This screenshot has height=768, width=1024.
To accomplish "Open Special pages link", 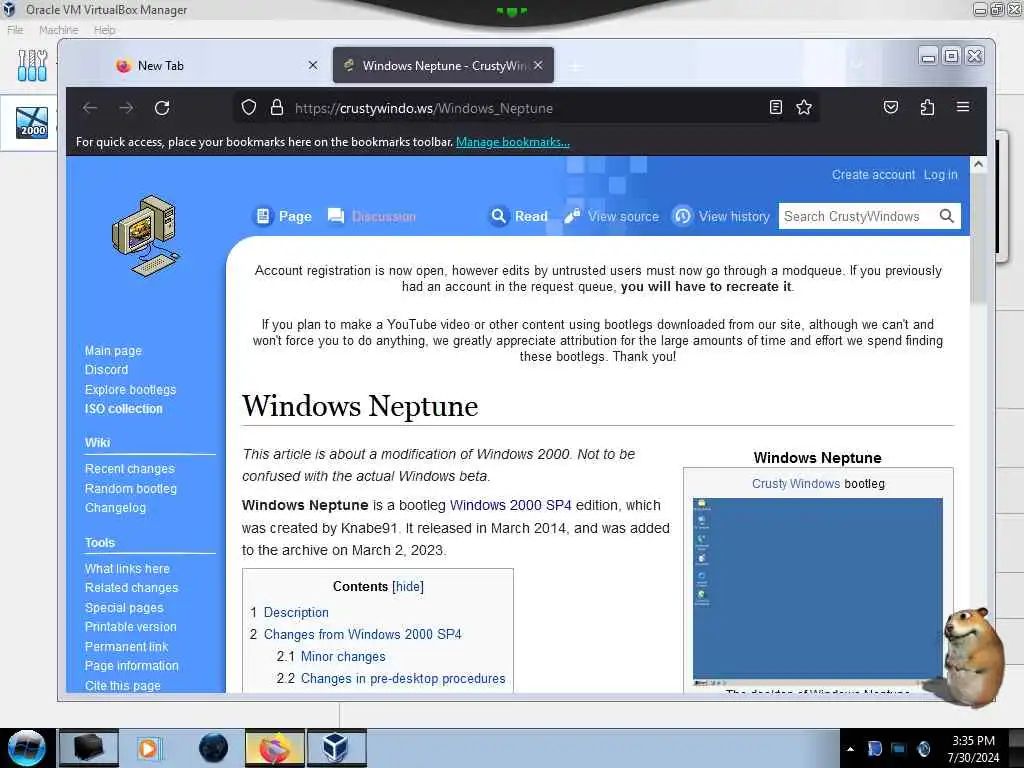I will pos(124,607).
